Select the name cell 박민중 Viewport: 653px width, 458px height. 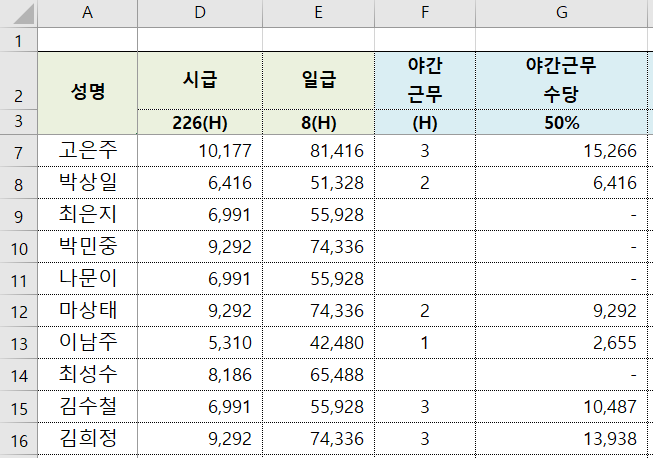coord(87,246)
